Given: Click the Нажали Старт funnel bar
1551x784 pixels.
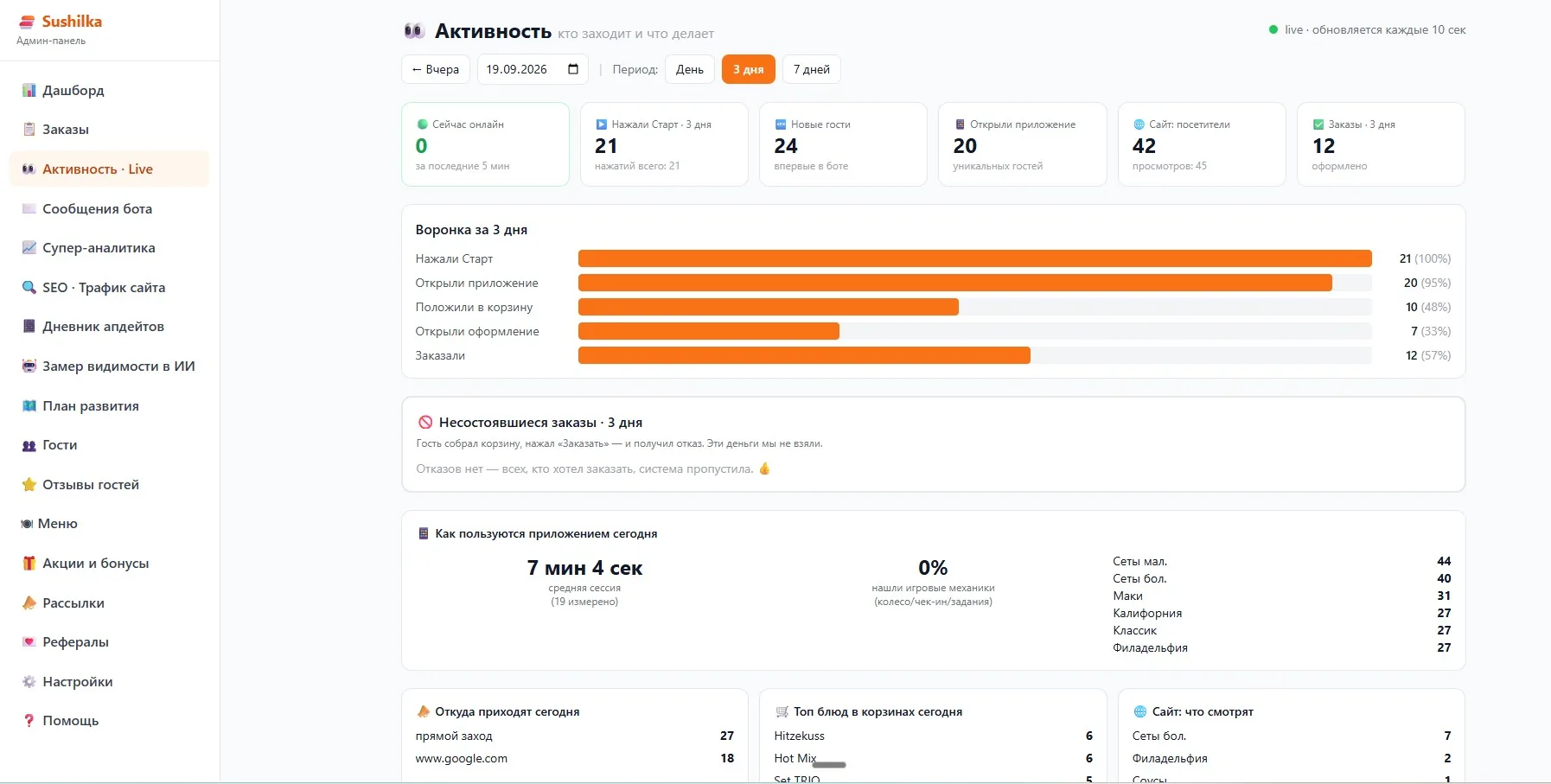Looking at the screenshot, I should tap(975, 258).
